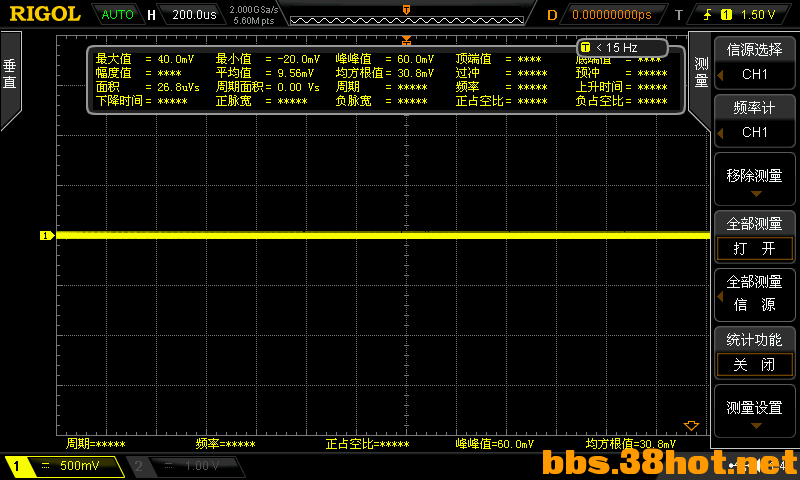Click the < 15 Hz frequency counter readout
The height and width of the screenshot is (480, 800).
pos(622,47)
